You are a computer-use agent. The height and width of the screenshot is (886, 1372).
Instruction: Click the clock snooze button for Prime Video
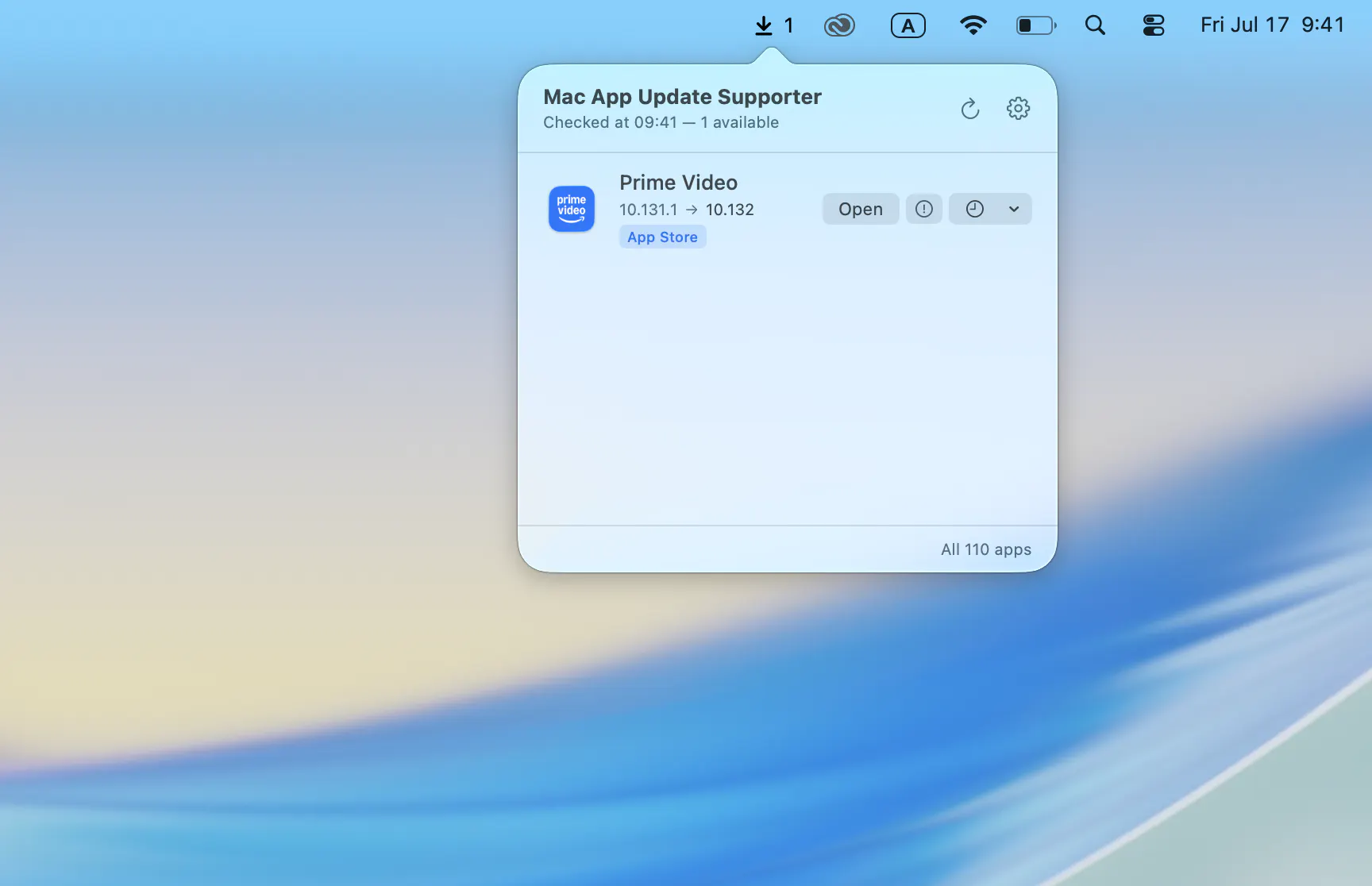(x=974, y=209)
